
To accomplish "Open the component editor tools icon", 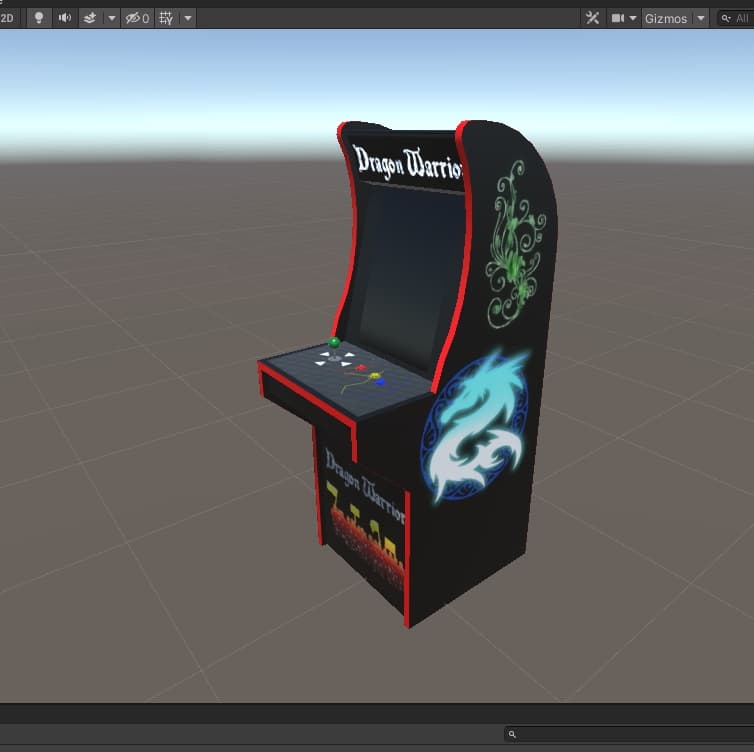I will 592,18.
